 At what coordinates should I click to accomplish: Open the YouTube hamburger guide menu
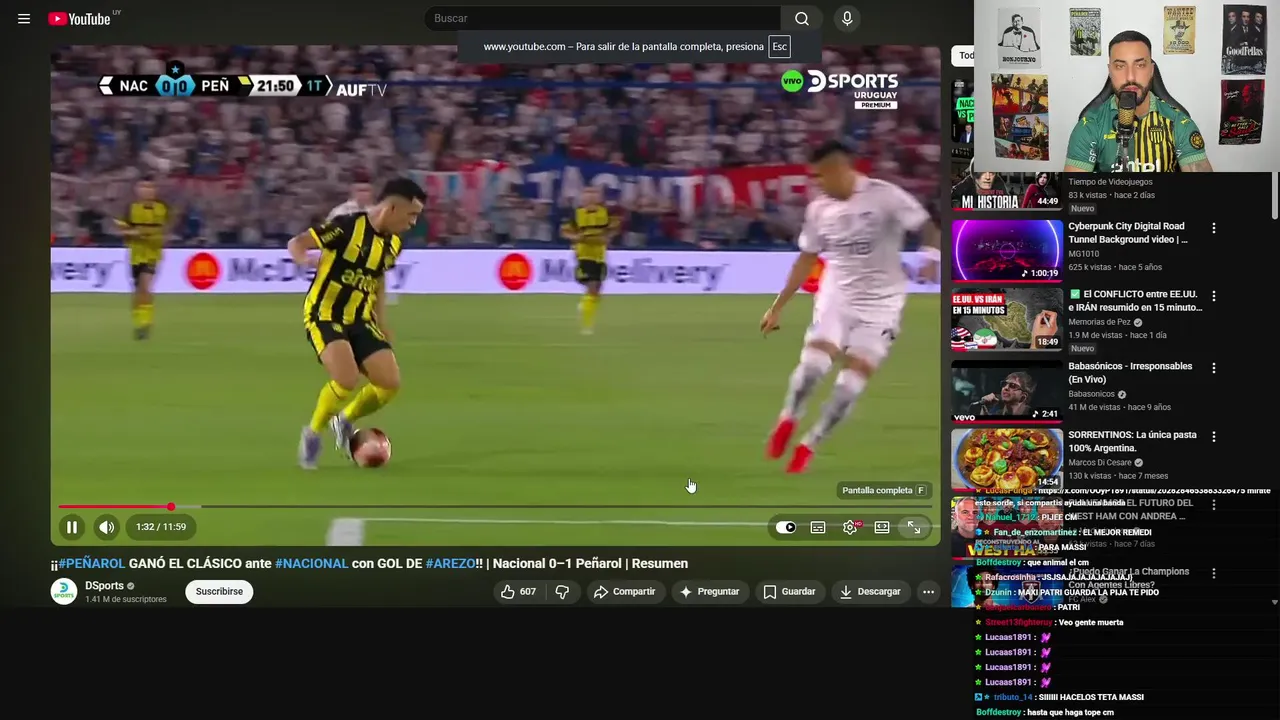point(24,18)
